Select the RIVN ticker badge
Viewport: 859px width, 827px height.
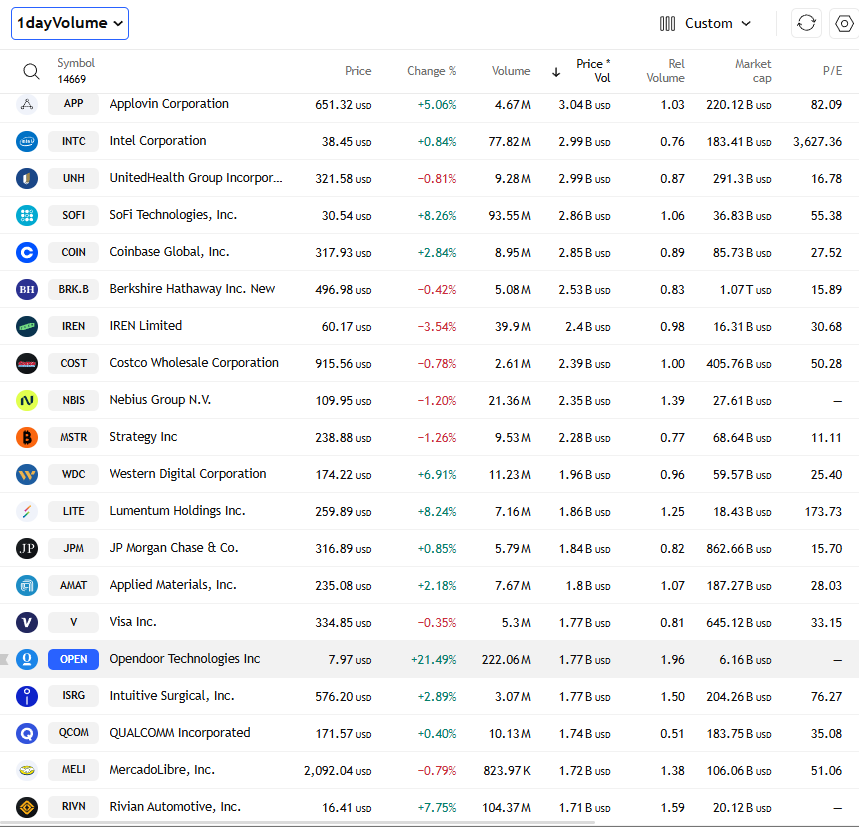click(73, 807)
